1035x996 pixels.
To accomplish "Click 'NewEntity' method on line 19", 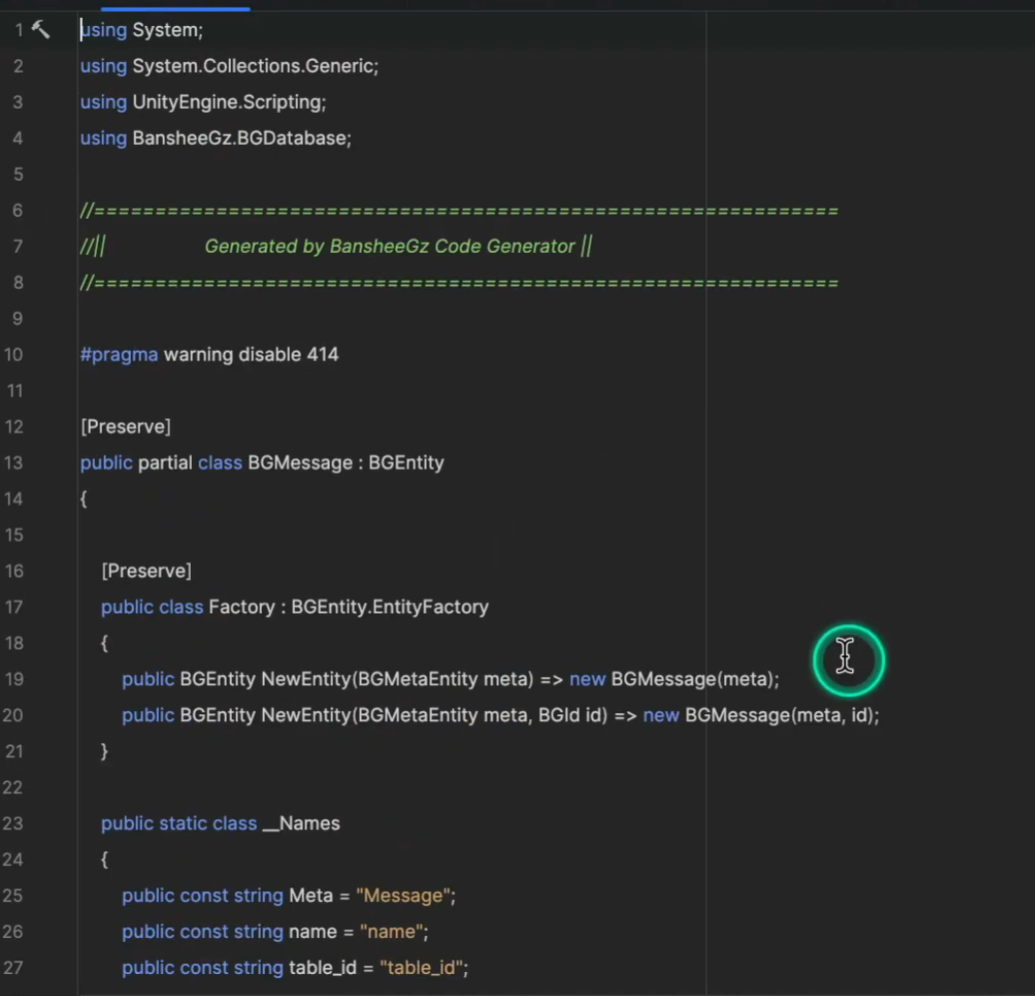I will coord(306,679).
